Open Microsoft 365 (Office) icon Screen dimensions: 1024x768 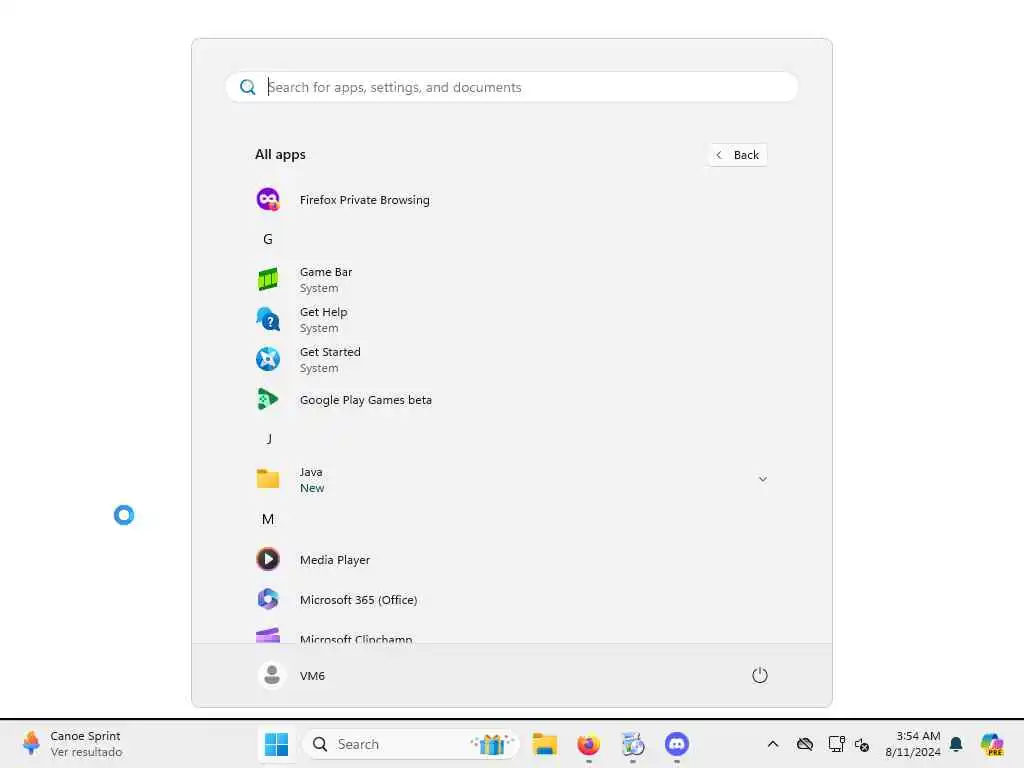click(268, 599)
